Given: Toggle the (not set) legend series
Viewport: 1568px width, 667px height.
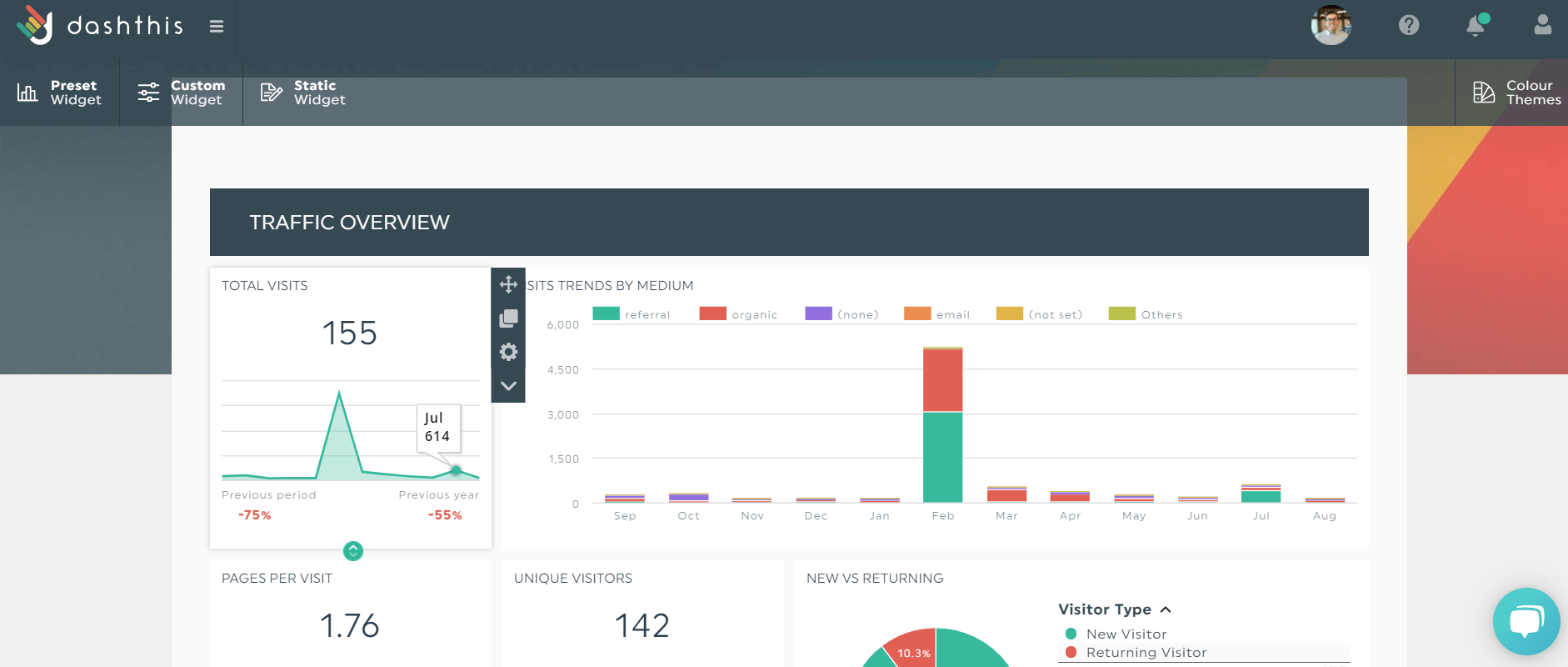Looking at the screenshot, I should click(1040, 314).
